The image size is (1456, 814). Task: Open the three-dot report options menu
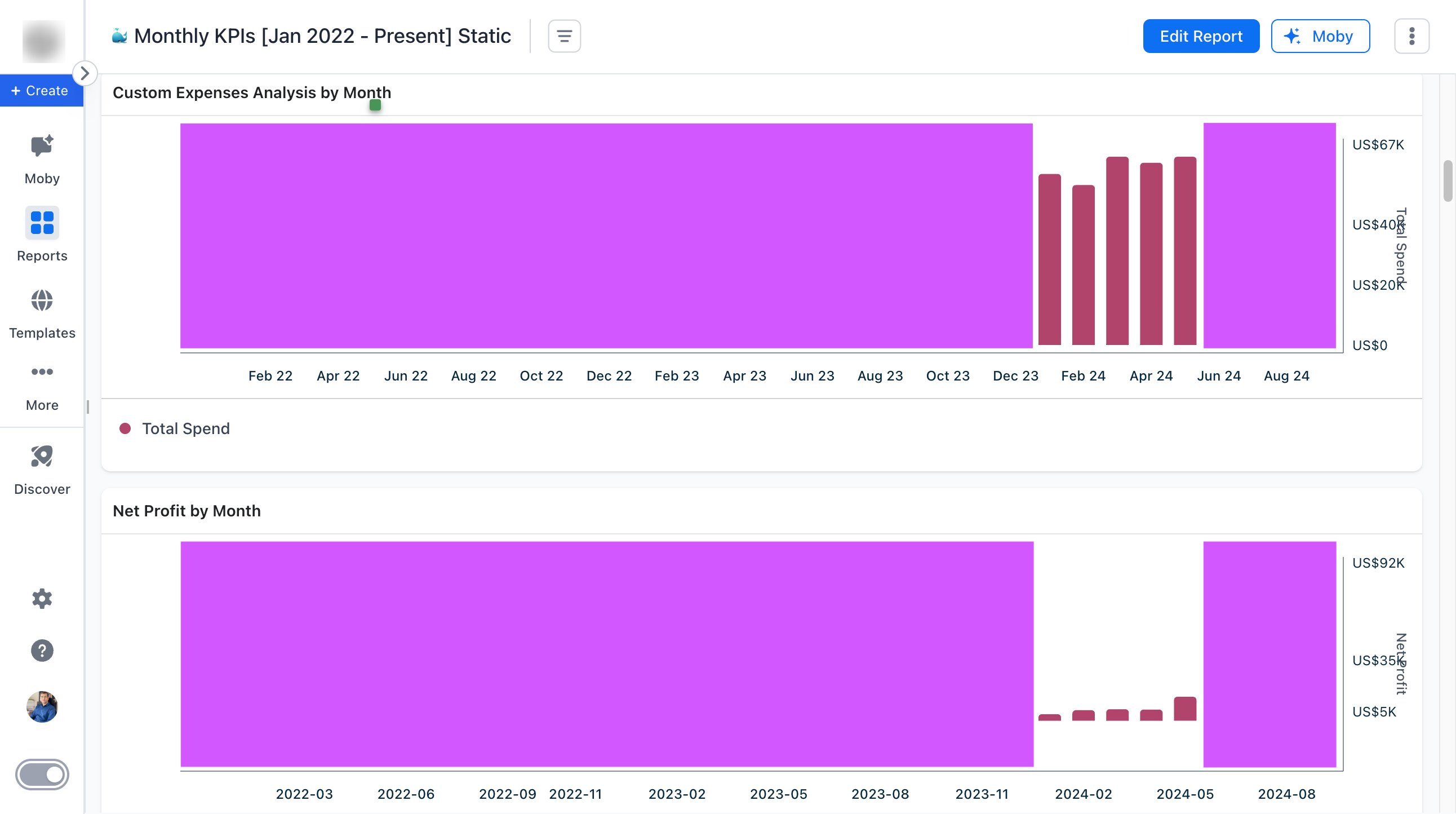[1411, 36]
